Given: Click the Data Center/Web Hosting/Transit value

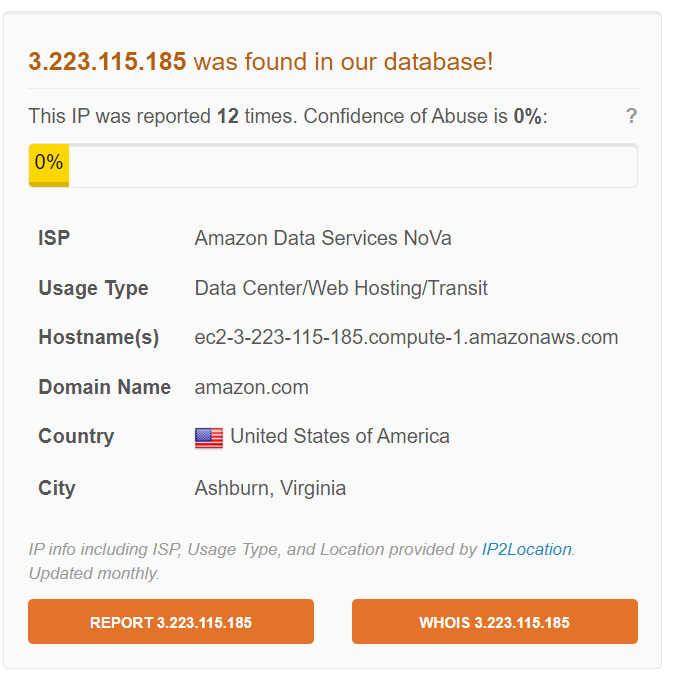Looking at the screenshot, I should pos(341,288).
